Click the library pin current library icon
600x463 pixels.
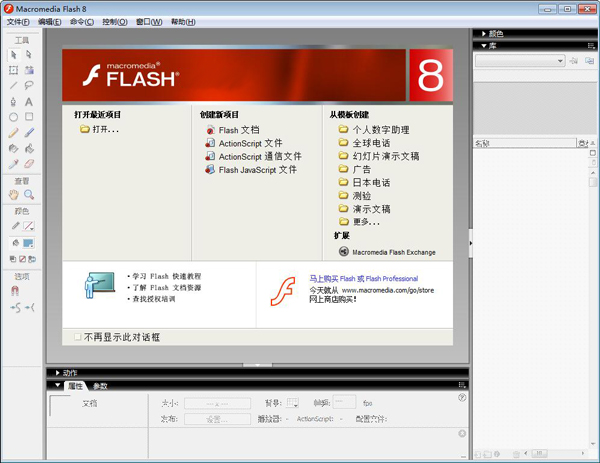point(574,61)
